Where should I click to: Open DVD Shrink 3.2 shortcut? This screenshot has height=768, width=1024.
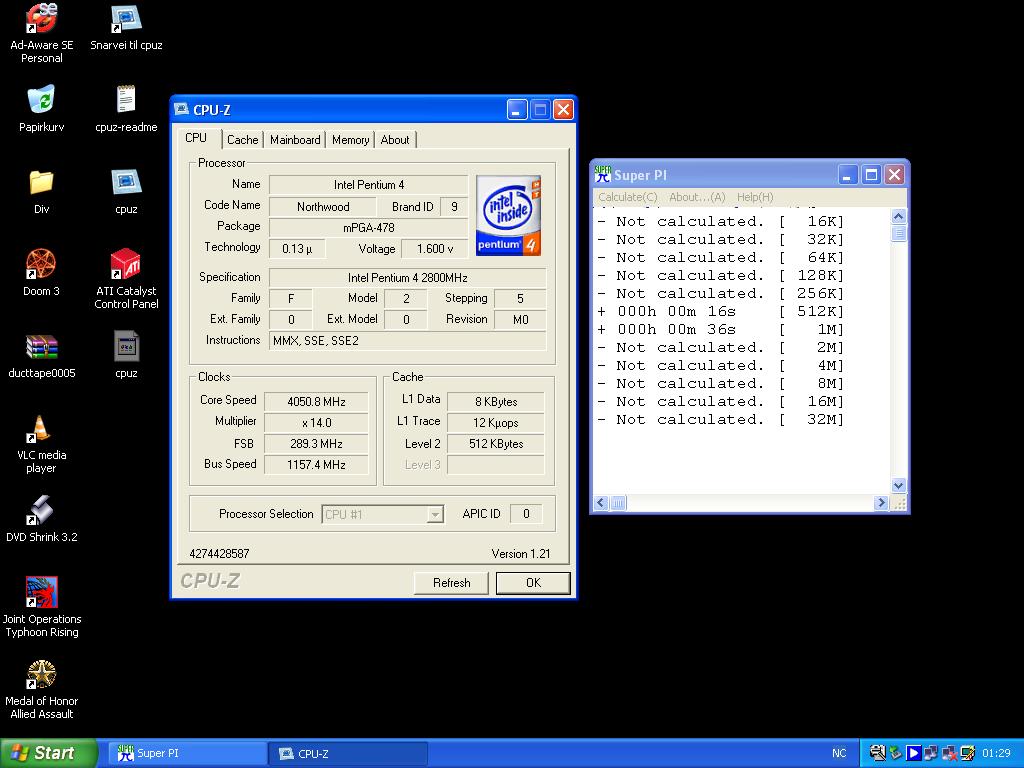click(41, 511)
